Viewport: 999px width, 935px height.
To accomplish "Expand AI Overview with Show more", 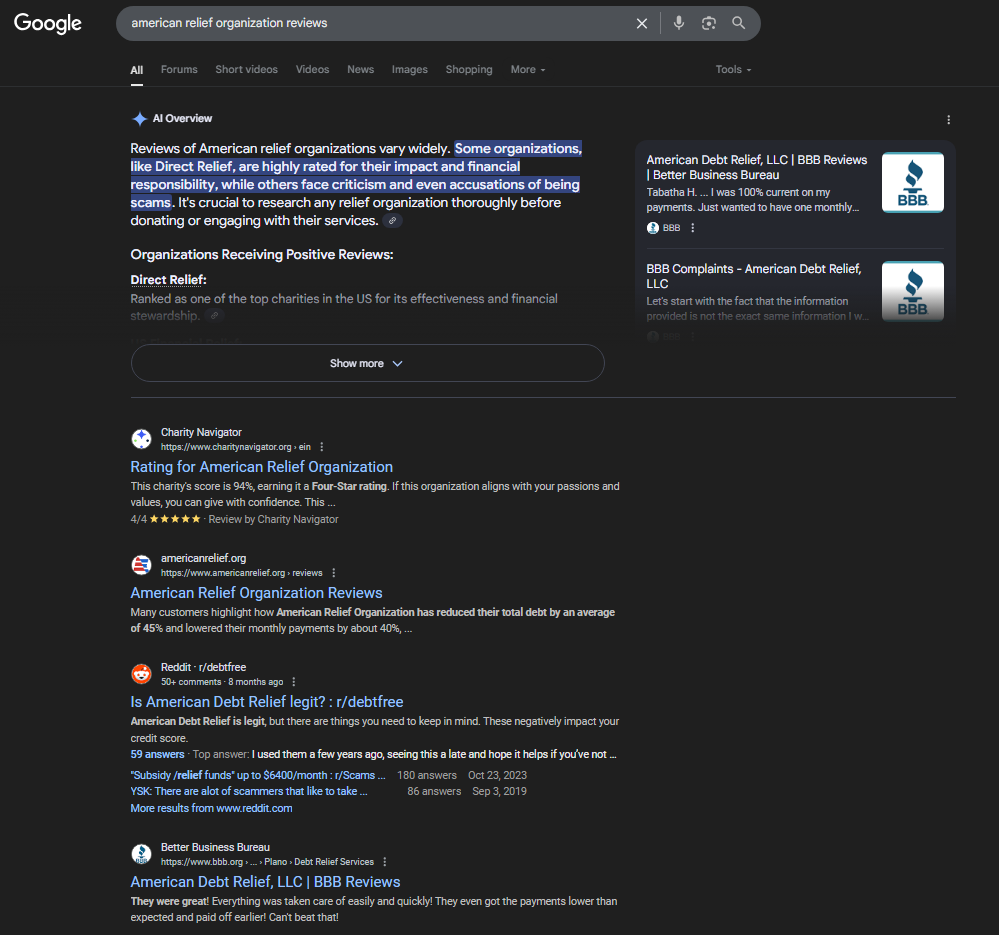I will (367, 363).
